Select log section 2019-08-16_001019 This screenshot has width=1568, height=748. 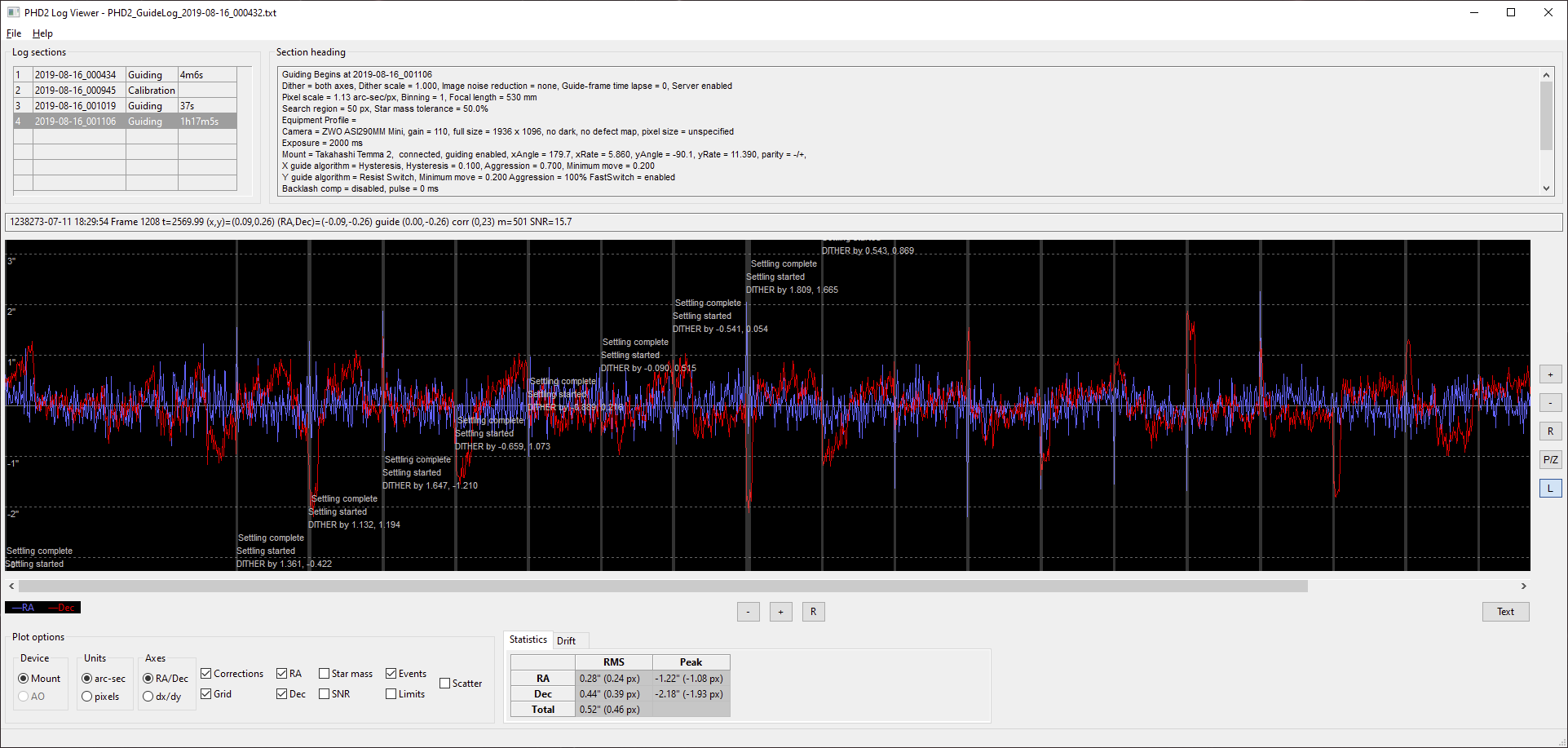[x=125, y=106]
